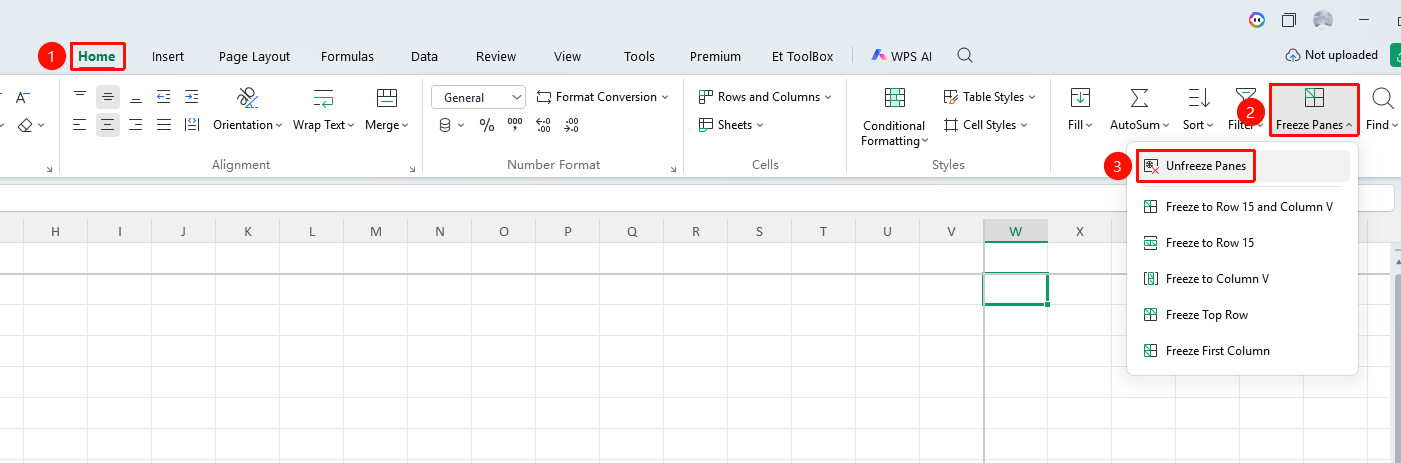Choose Freeze to Column V
The image size is (1401, 463).
pyautogui.click(x=1242, y=279)
